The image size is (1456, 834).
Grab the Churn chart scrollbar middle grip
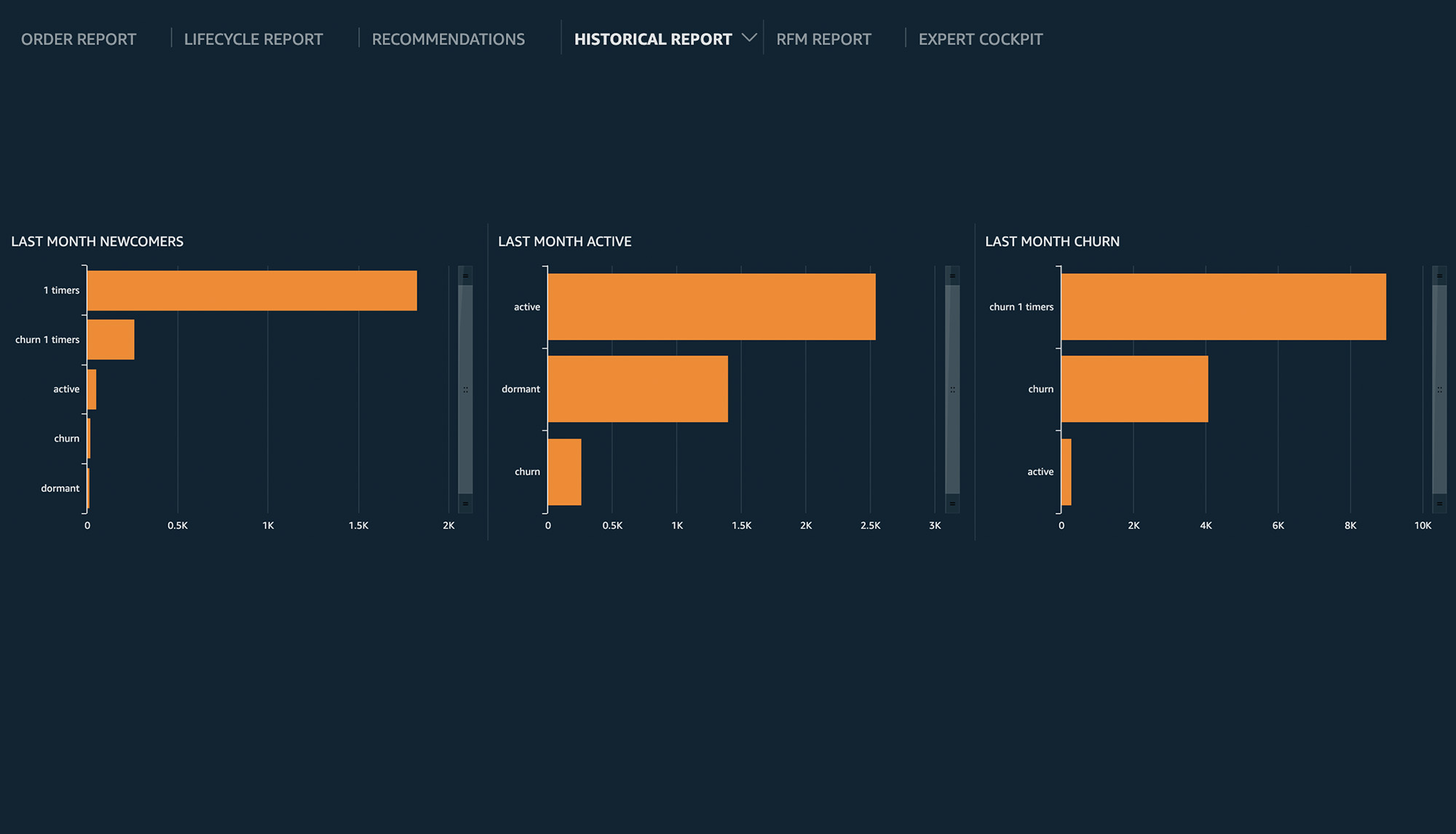point(1439,390)
